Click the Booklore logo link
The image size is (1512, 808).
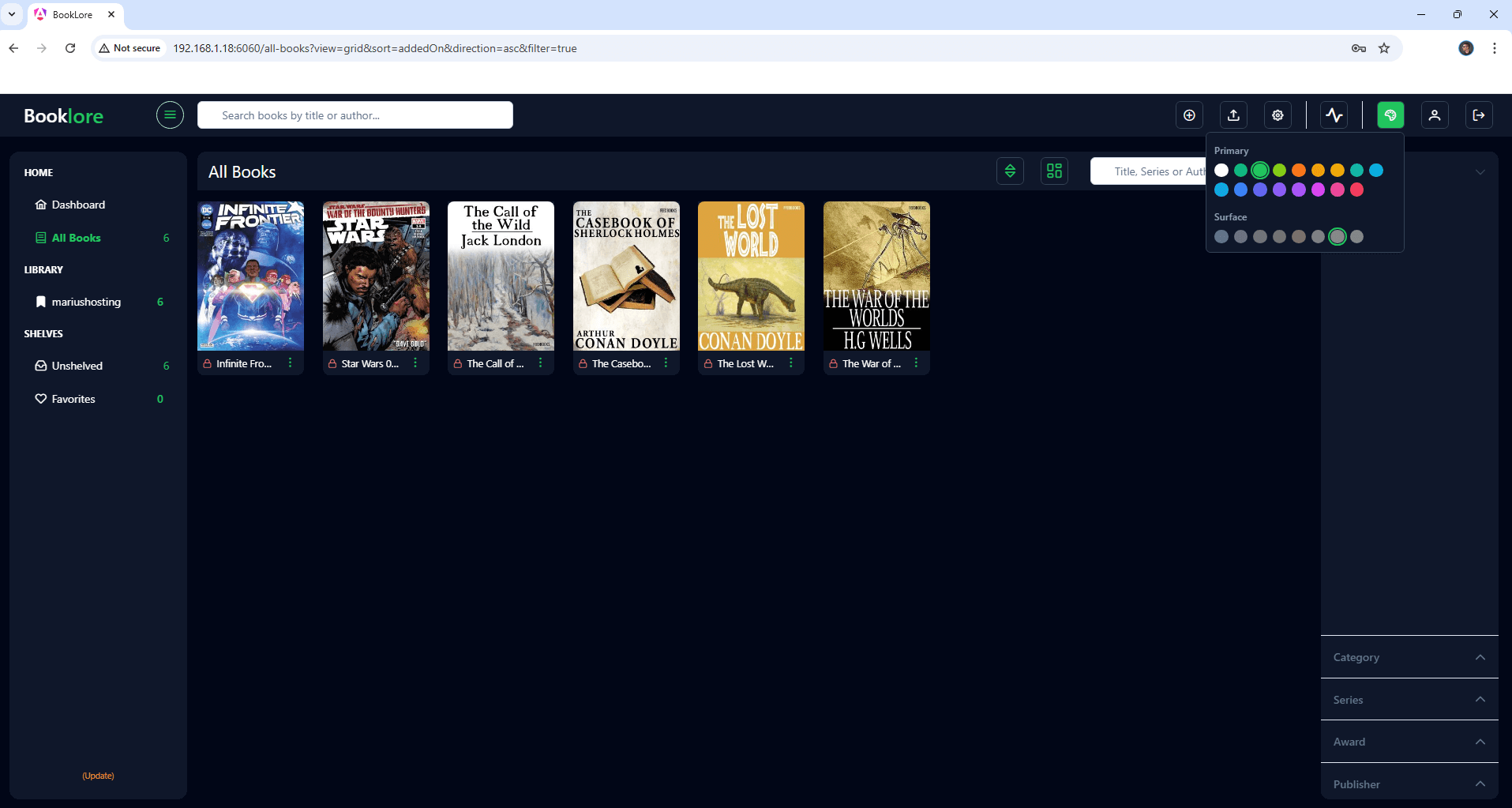63,116
